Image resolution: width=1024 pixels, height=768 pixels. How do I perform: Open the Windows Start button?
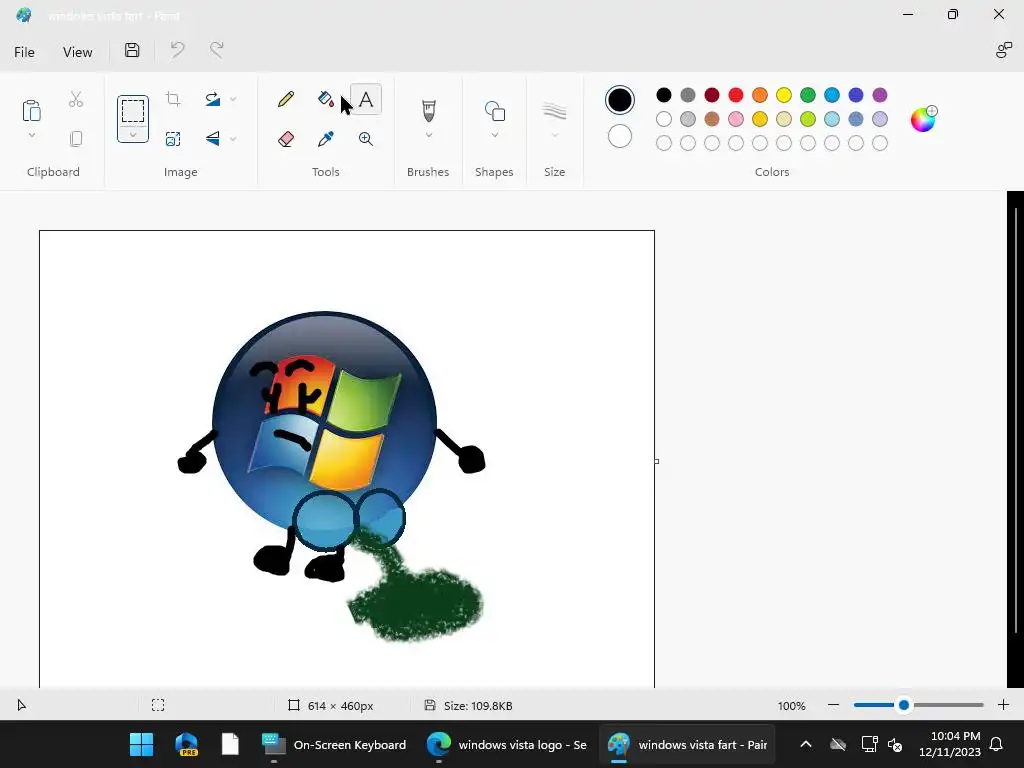tap(141, 744)
